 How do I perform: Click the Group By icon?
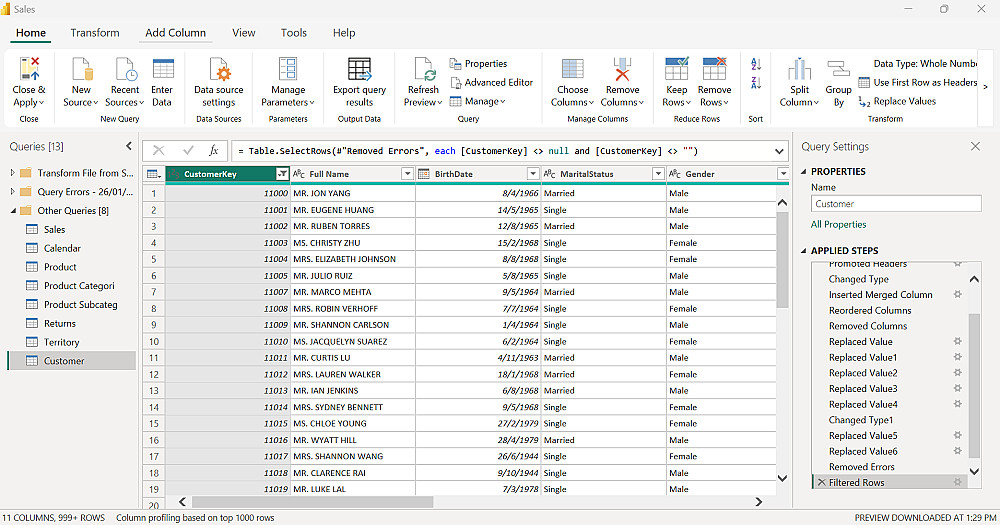(x=838, y=70)
